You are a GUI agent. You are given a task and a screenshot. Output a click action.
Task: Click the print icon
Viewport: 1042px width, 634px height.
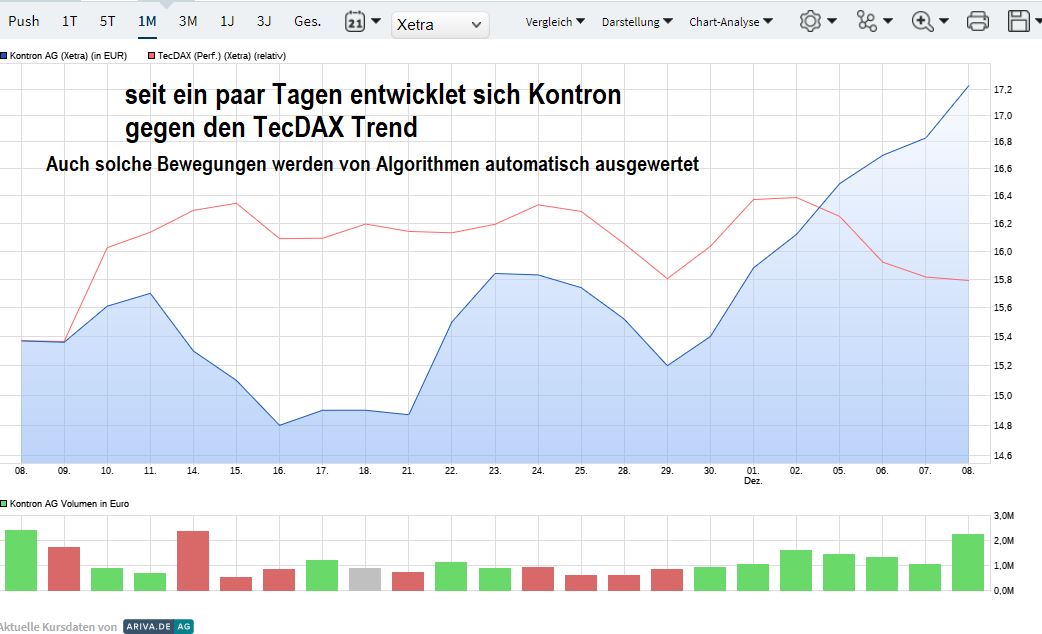(977, 19)
